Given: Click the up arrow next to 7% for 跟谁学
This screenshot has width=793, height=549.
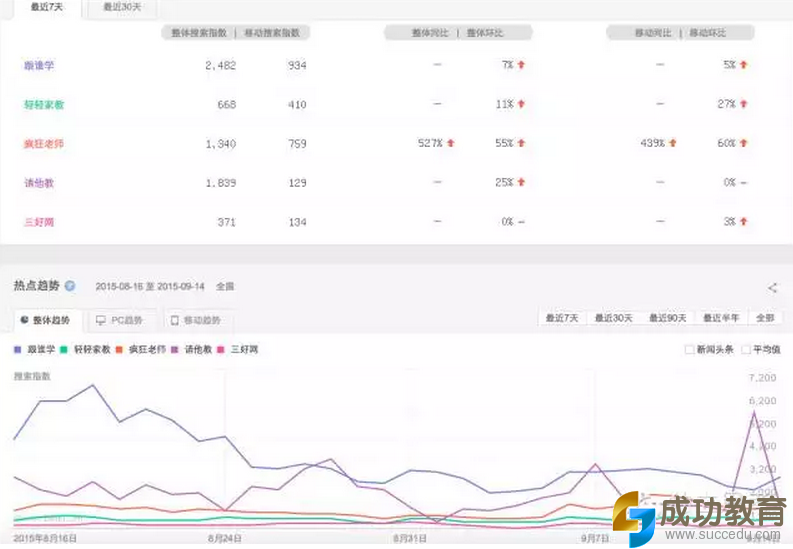Looking at the screenshot, I should [x=521, y=65].
